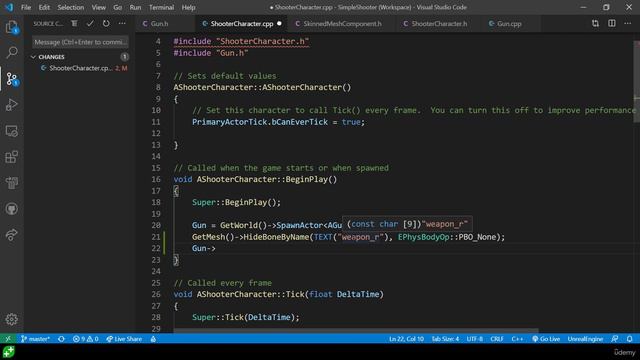This screenshot has height=360, width=640.
Task: Open the Remote Explorer view icon
Action: [x=11, y=131]
